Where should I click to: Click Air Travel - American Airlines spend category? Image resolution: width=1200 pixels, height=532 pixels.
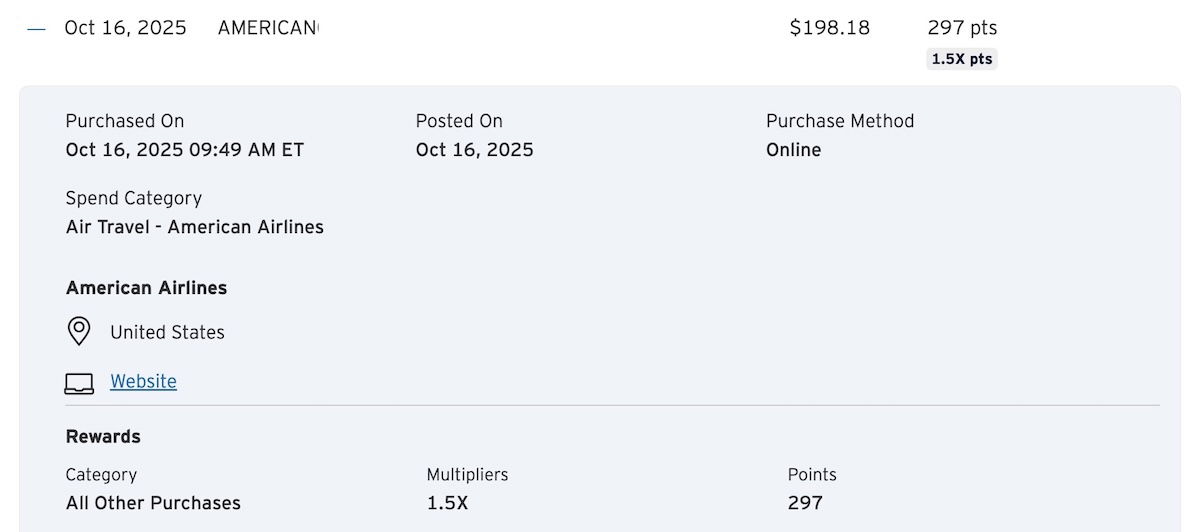pyautogui.click(x=194, y=227)
